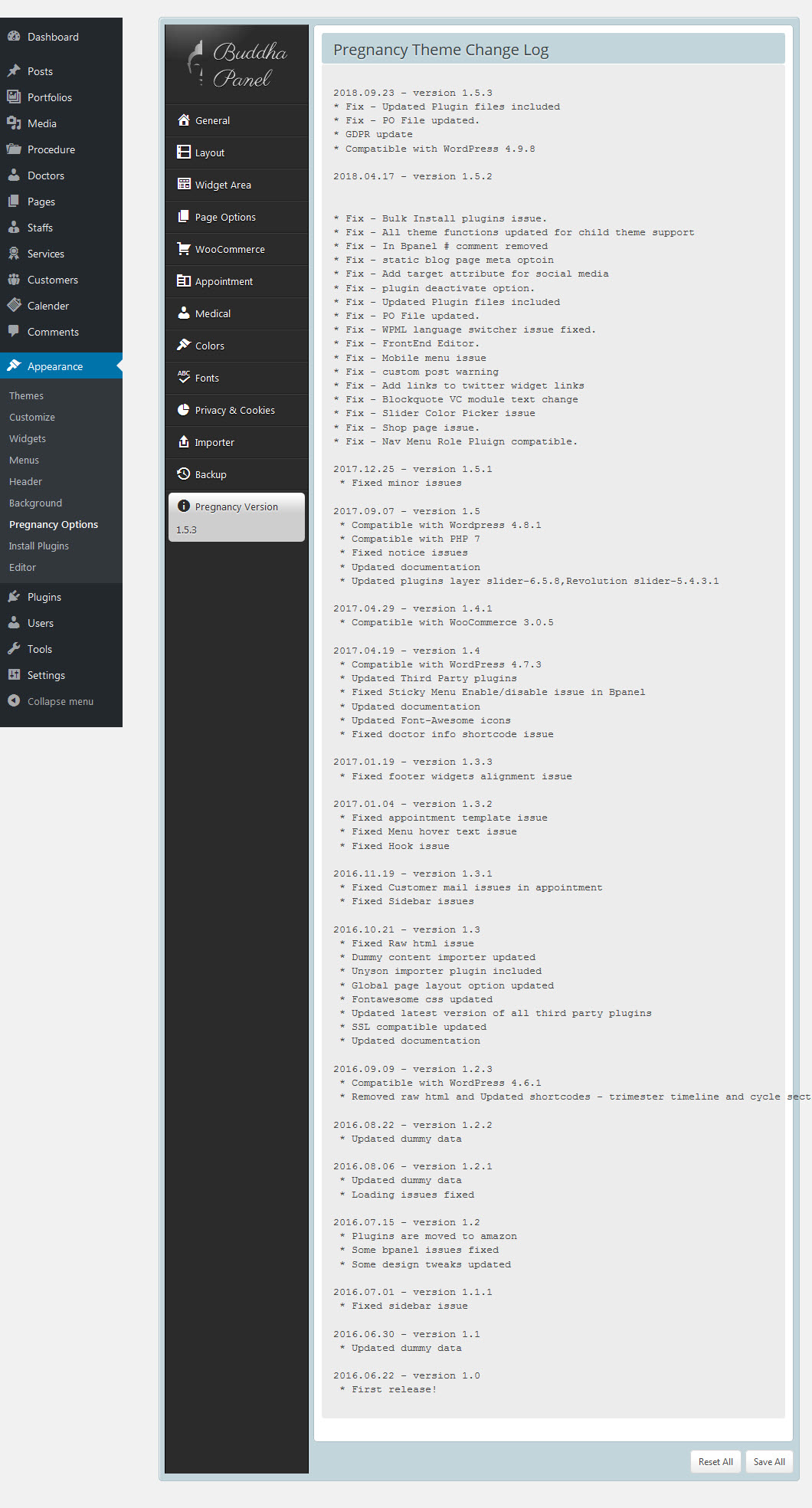This screenshot has height=1508, width=812.
Task: Click the General home icon
Action: (x=184, y=120)
